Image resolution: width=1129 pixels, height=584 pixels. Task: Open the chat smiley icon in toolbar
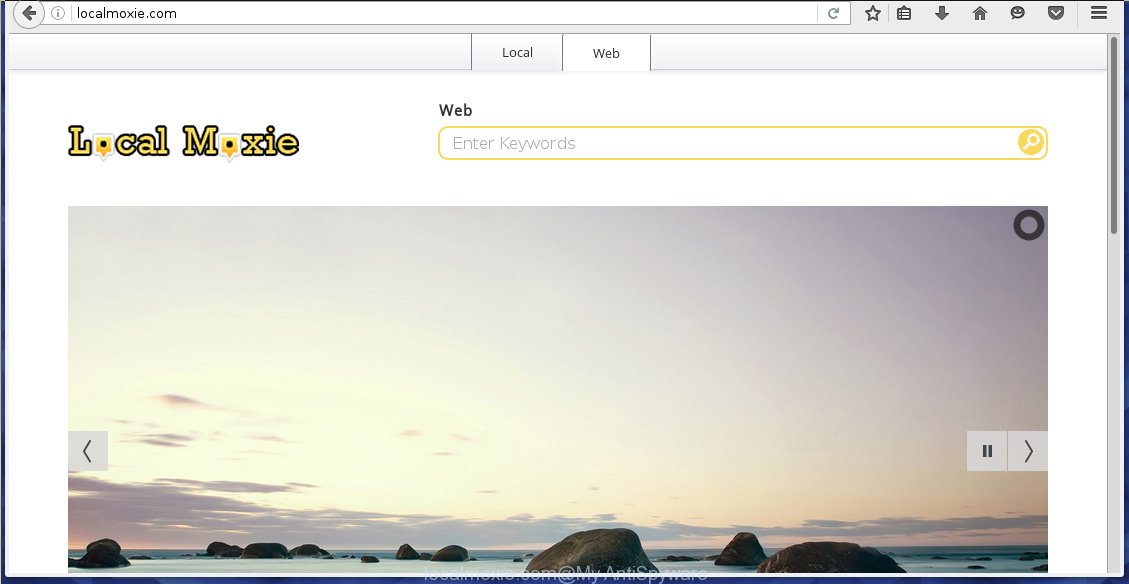(x=1017, y=13)
